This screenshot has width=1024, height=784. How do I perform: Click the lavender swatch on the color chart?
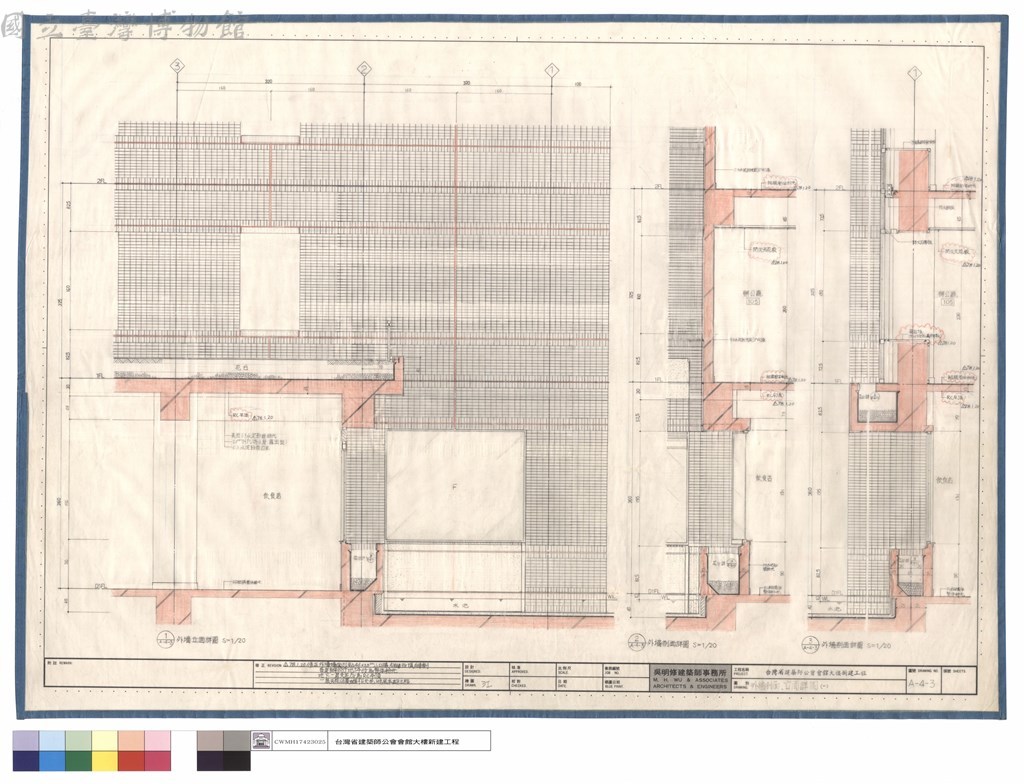click(x=25, y=741)
